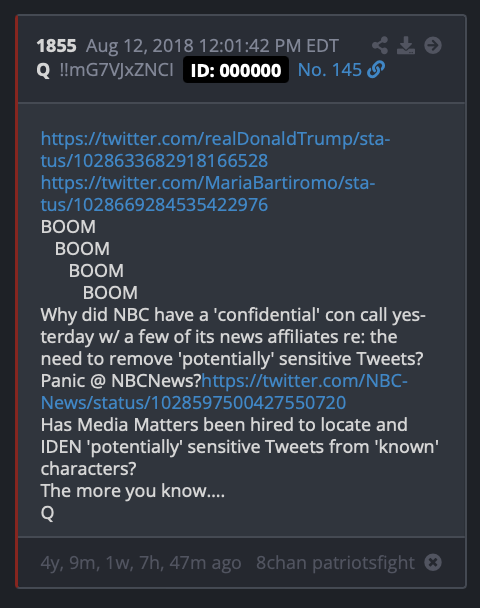Screen dimensions: 480x608
Task: Open the No. 145 link
Action: 330,70
